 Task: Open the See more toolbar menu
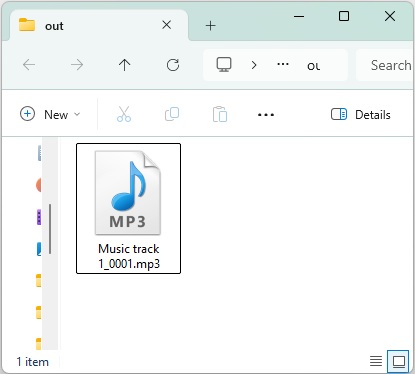click(x=266, y=115)
